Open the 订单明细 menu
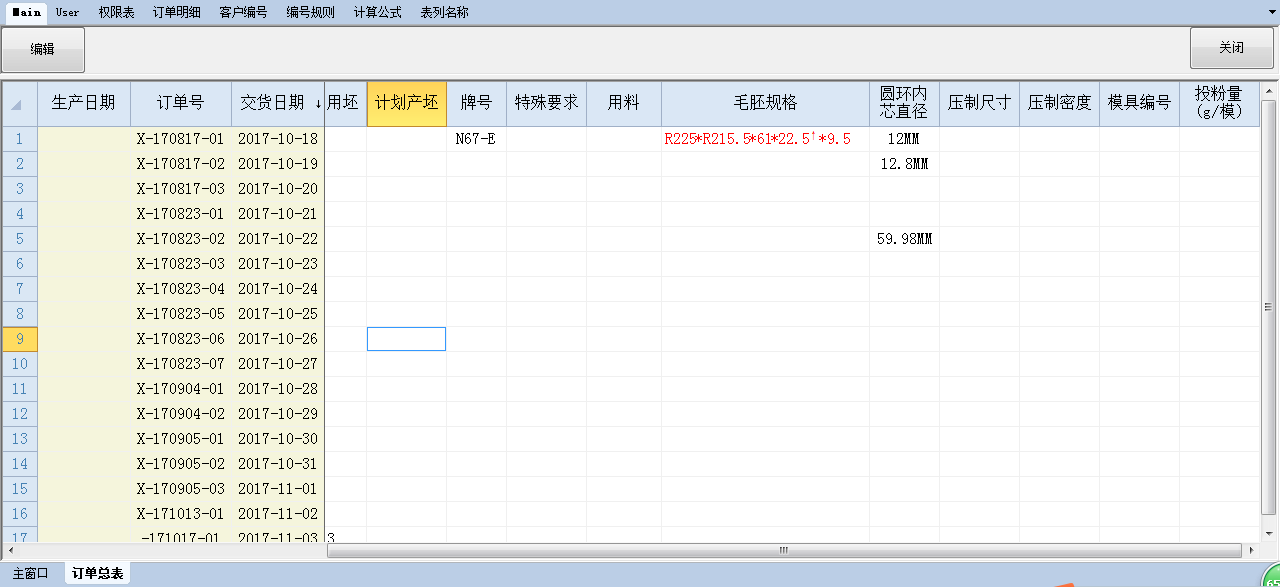This screenshot has width=1280, height=587. (176, 13)
